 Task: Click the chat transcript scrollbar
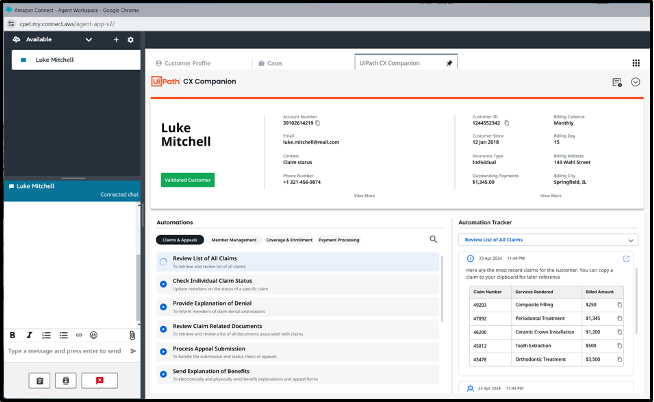coord(138,288)
